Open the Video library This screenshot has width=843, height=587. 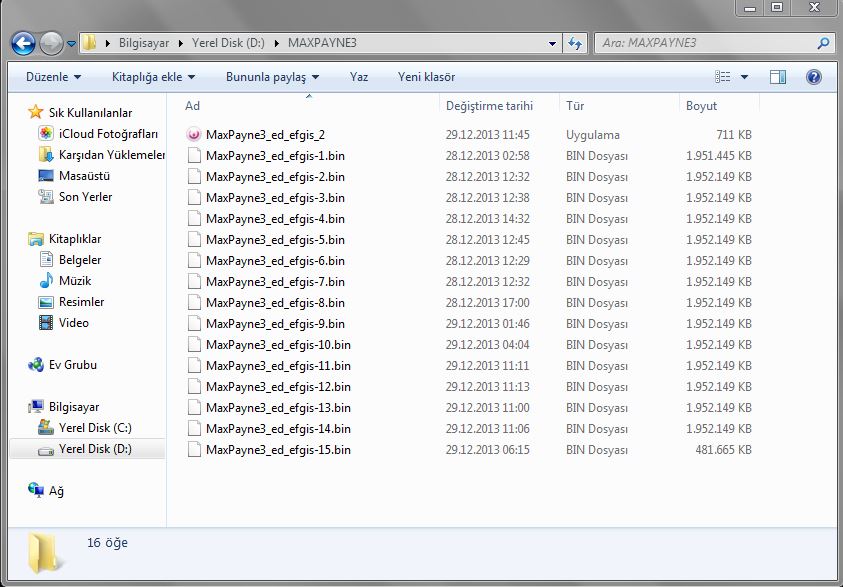click(x=64, y=323)
